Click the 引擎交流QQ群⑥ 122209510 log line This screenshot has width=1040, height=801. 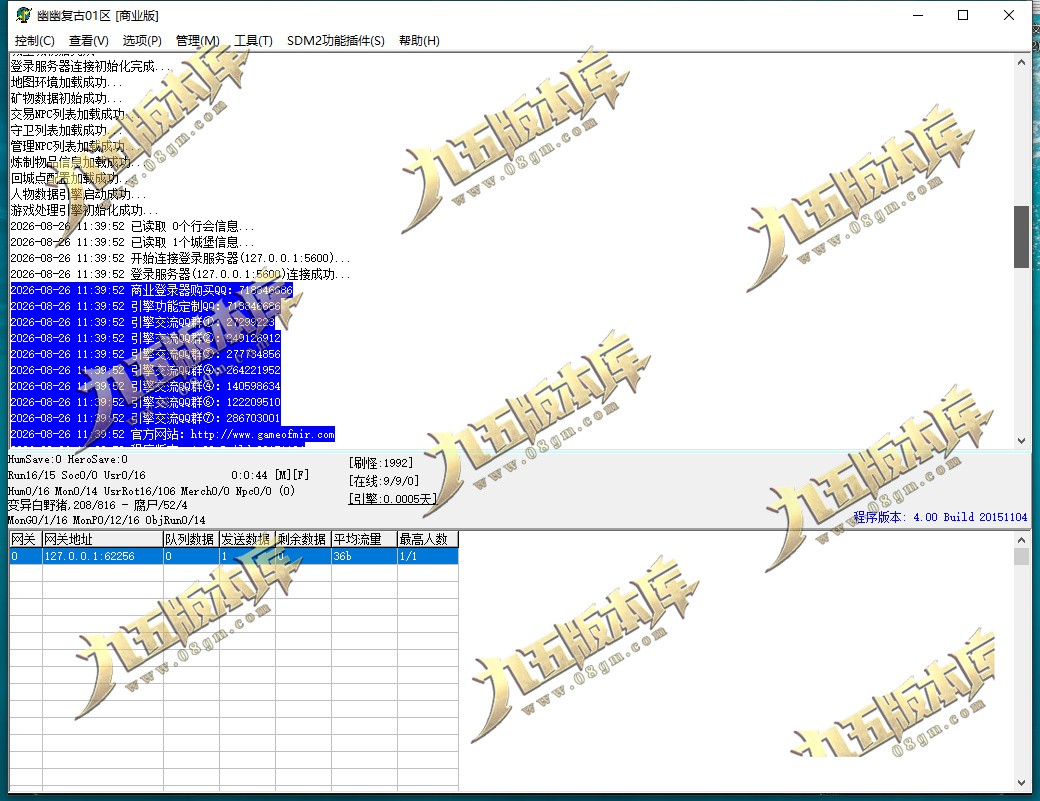click(x=145, y=402)
